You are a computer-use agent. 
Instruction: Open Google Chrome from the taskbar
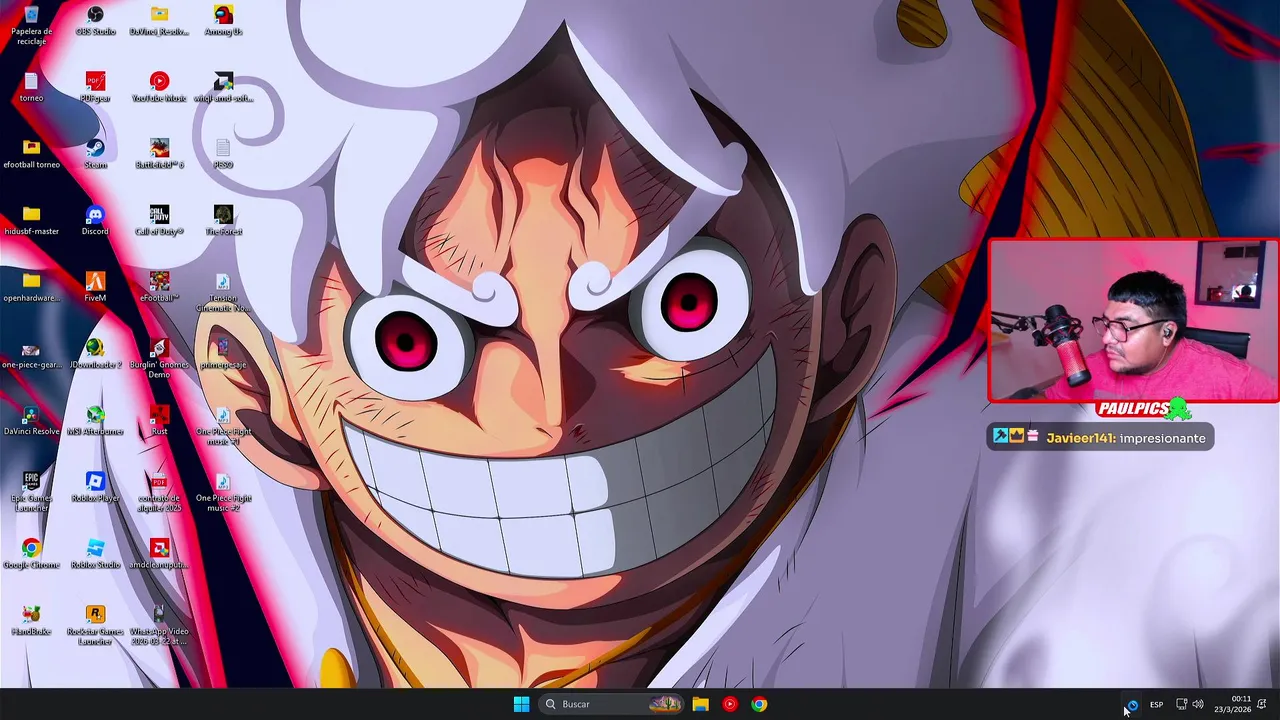click(x=760, y=704)
